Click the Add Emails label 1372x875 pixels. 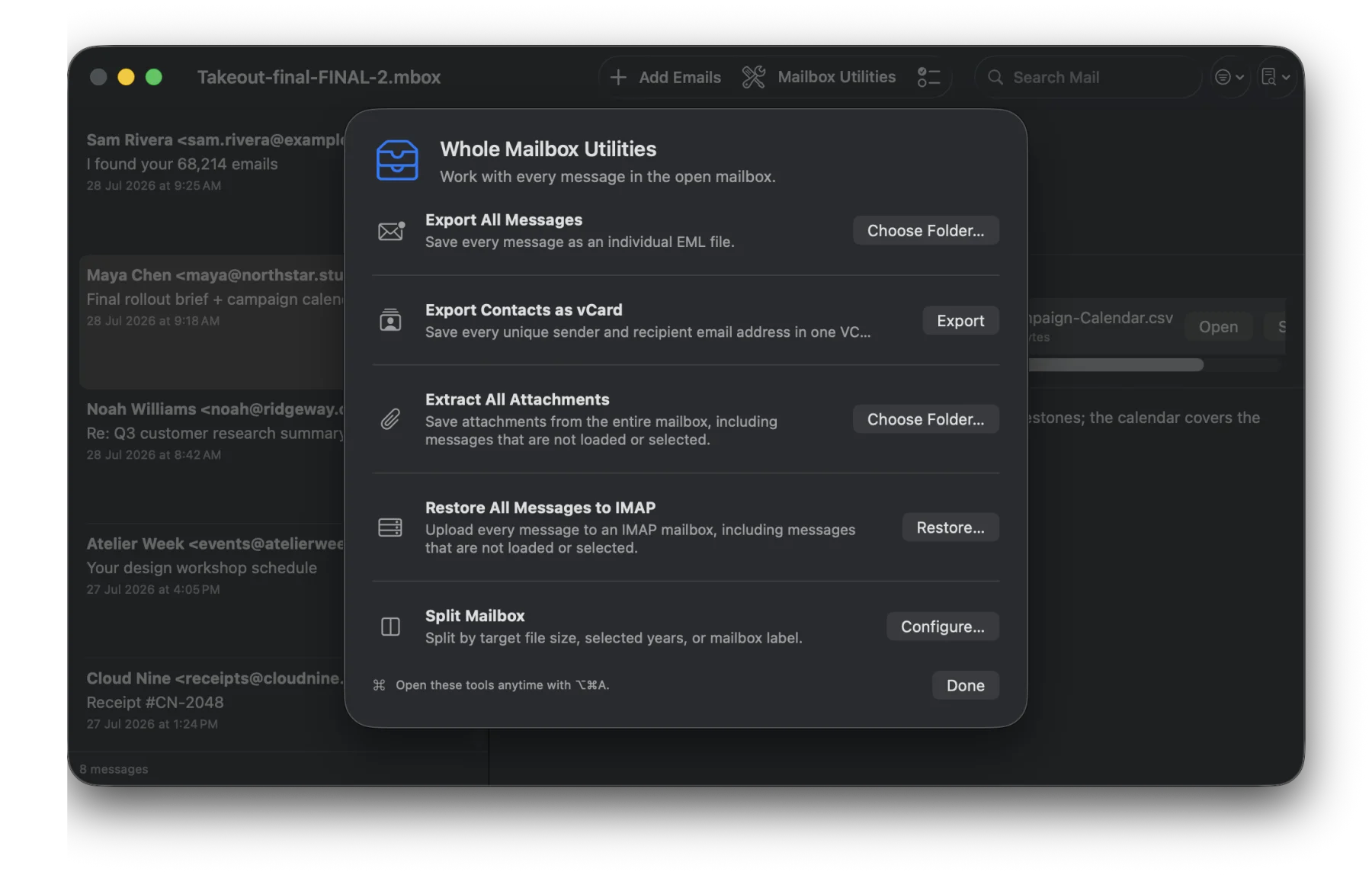(x=679, y=77)
